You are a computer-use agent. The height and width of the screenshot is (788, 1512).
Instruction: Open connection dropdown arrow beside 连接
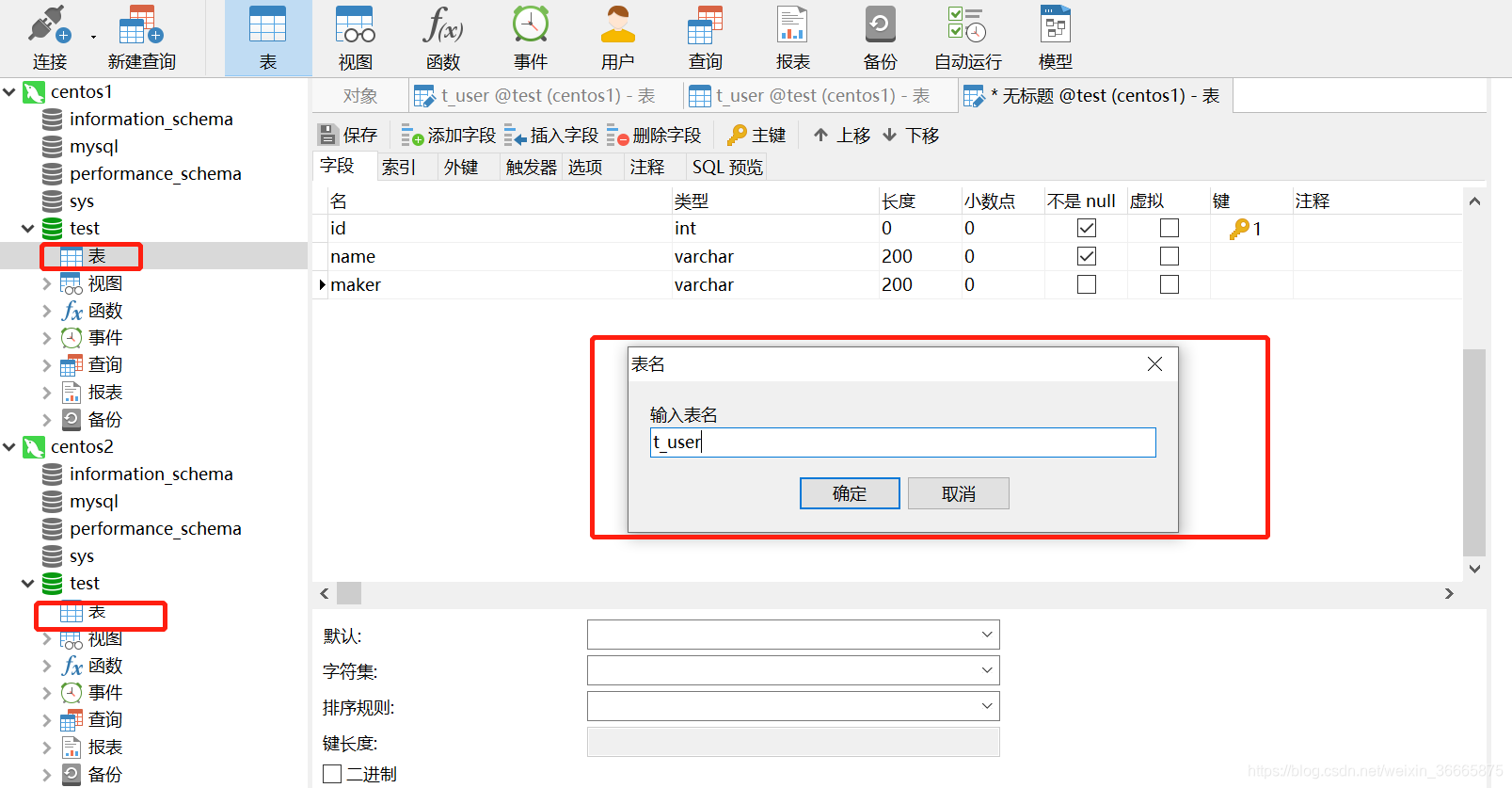pos(93,38)
